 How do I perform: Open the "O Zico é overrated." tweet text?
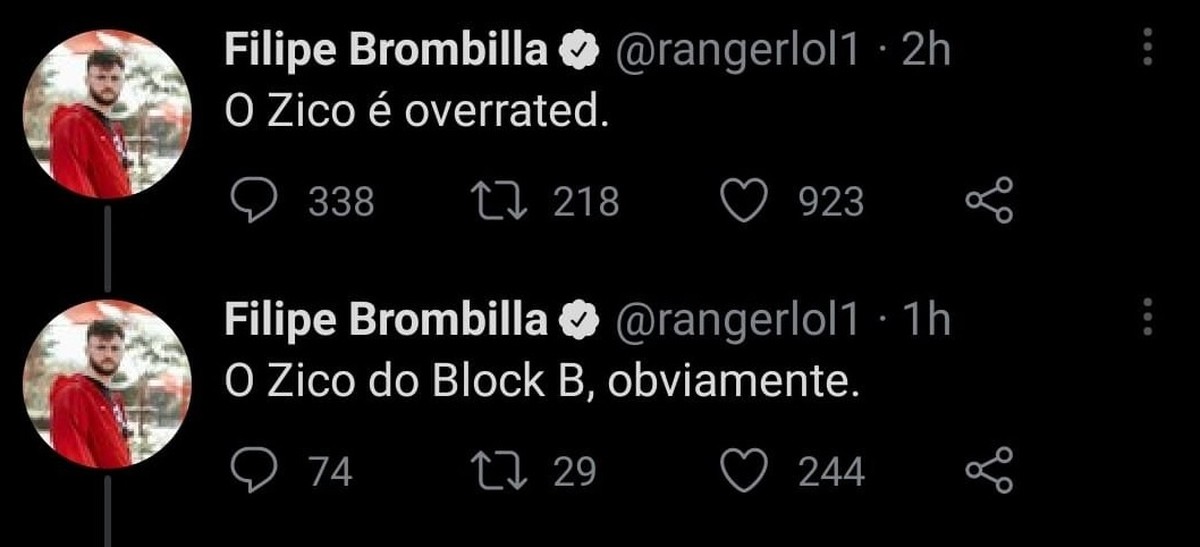pos(416,114)
